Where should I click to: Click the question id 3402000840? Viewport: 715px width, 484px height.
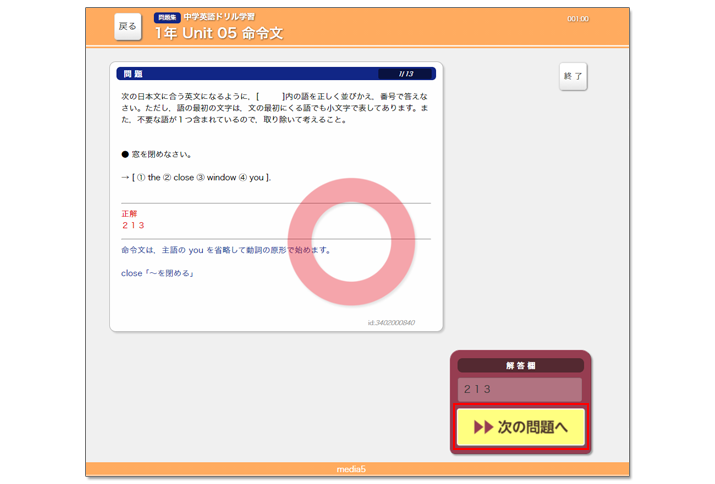point(391,323)
